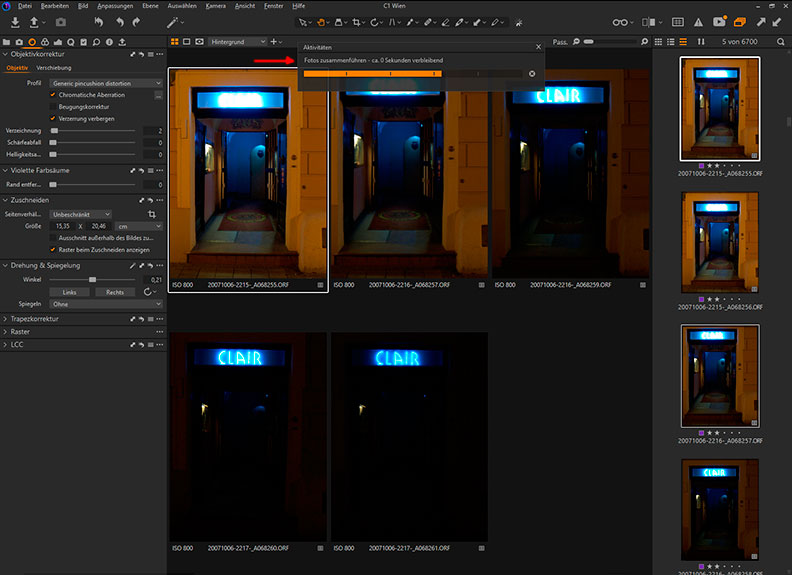Switch to multi-view grid viewer mode

click(174, 41)
